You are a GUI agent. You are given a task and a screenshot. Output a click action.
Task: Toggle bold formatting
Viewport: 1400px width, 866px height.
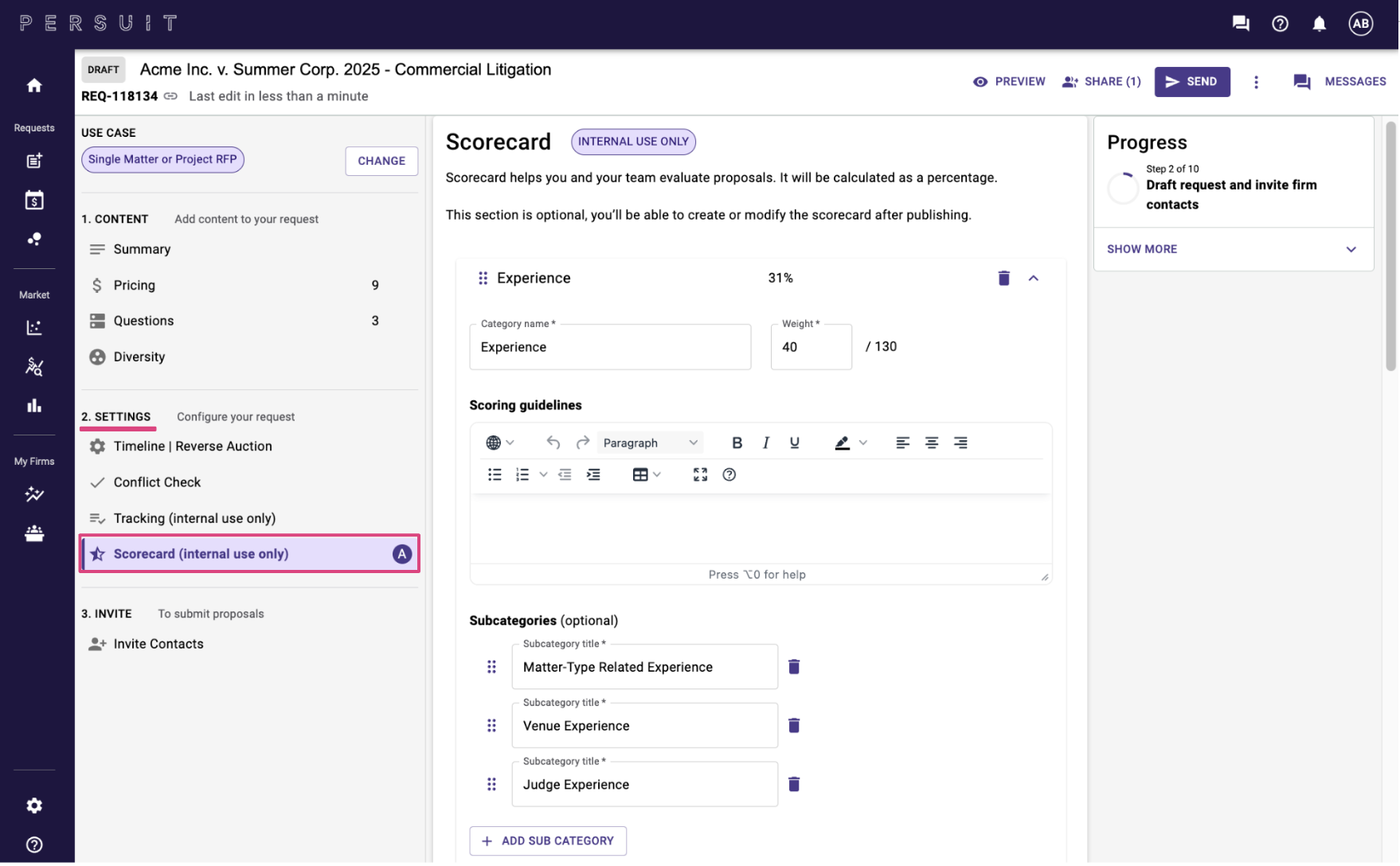[737, 443]
